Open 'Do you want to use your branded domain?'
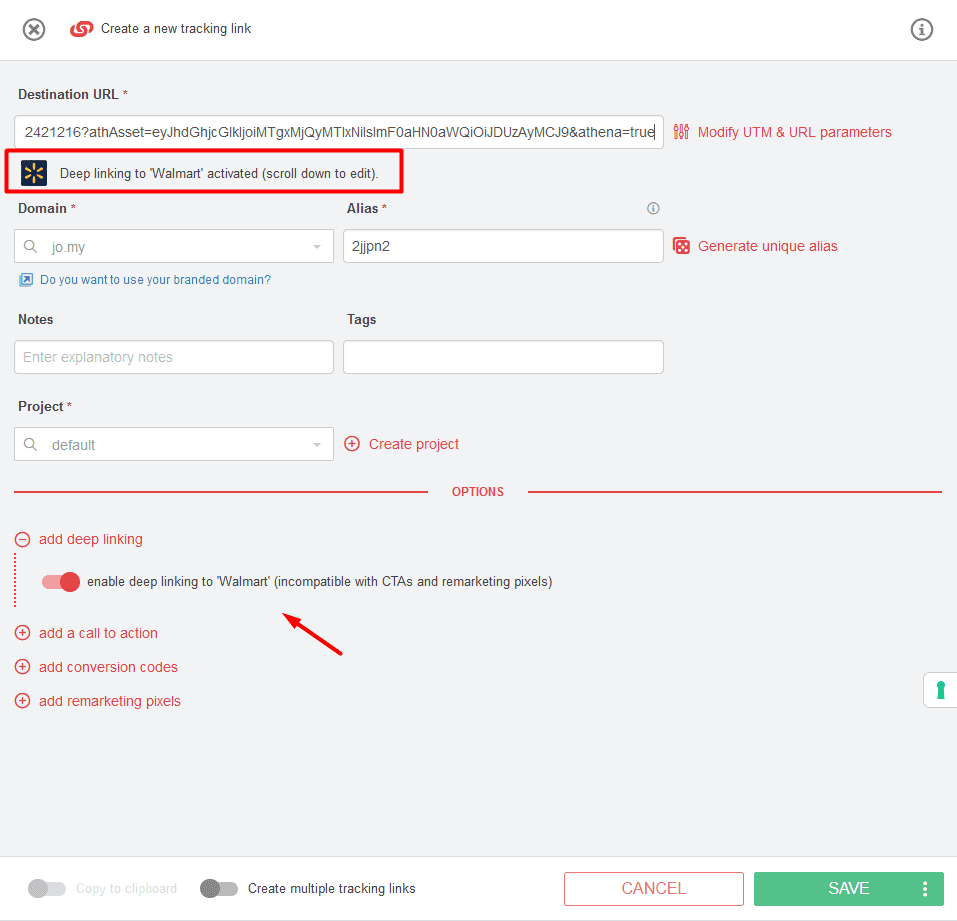The width and height of the screenshot is (957, 921). [155, 280]
